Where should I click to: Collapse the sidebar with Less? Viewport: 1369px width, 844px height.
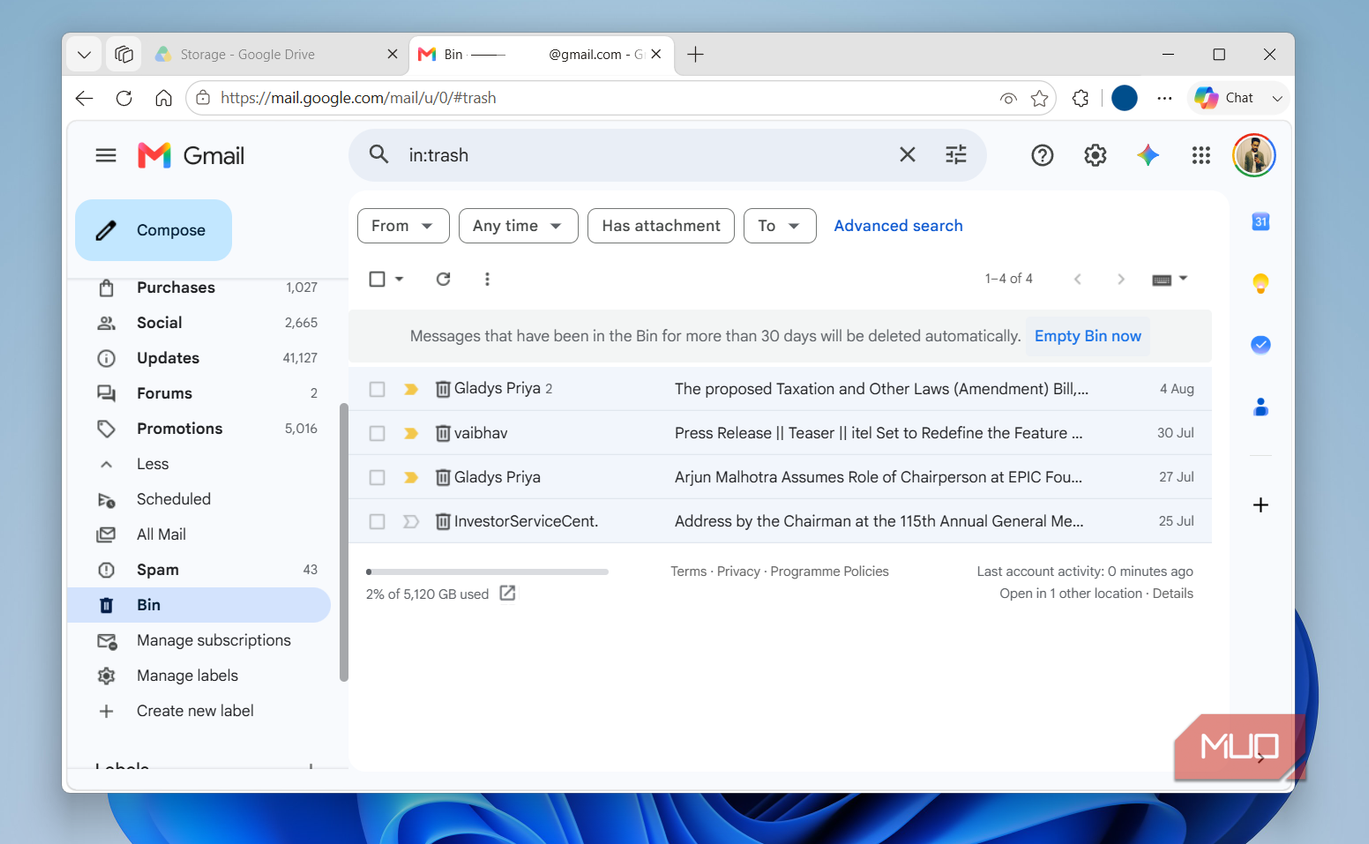click(x=152, y=464)
